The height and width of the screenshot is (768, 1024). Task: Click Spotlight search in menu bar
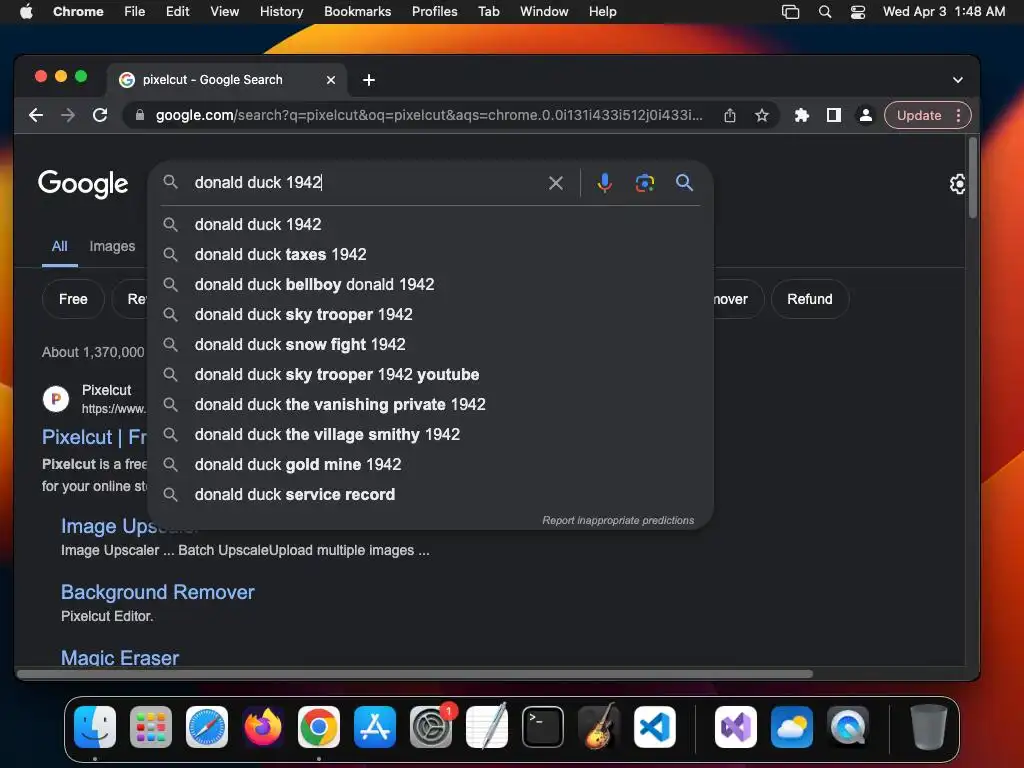tap(825, 12)
